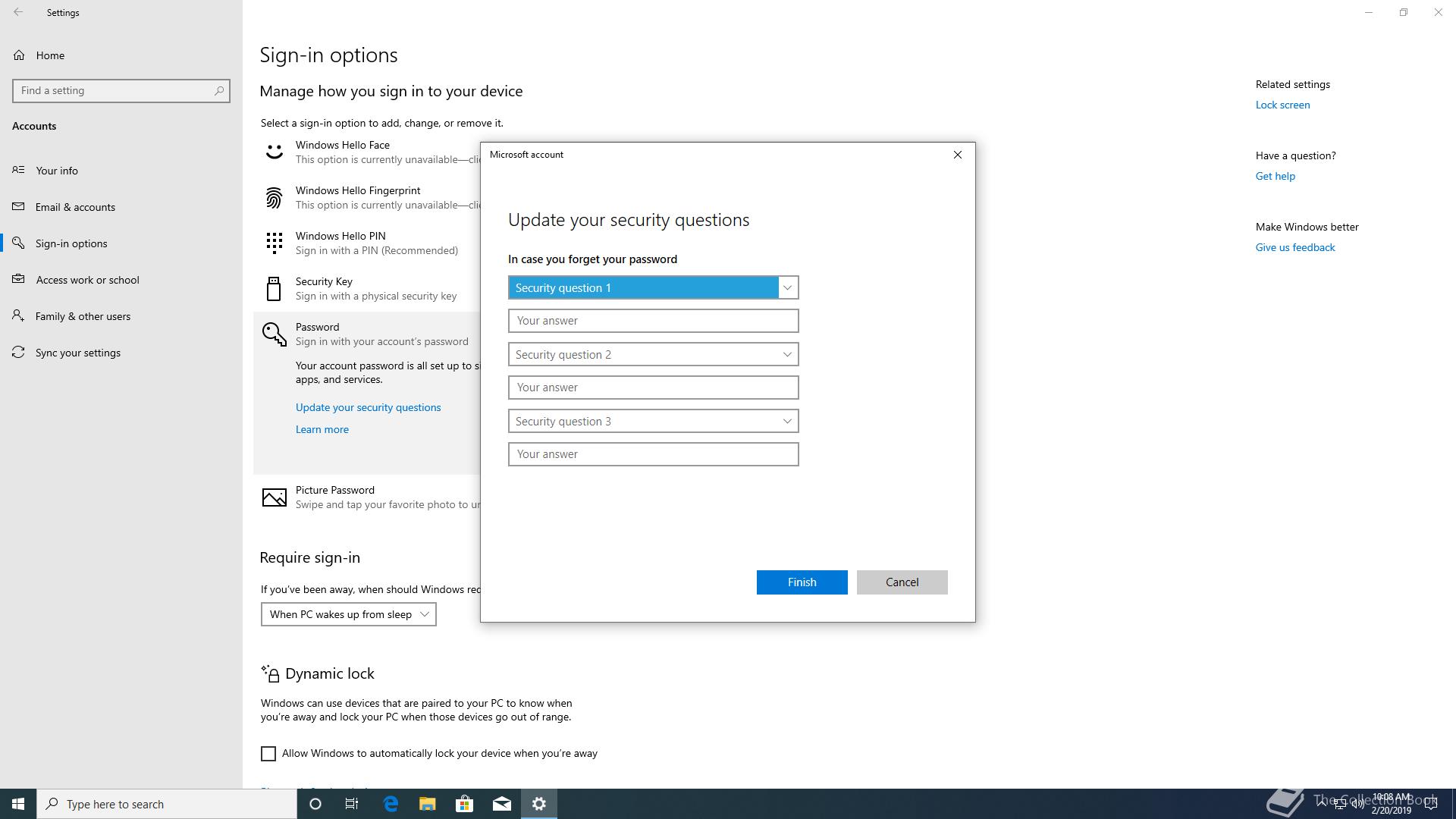
Task: Expand Security question 2 dropdown
Action: click(653, 354)
